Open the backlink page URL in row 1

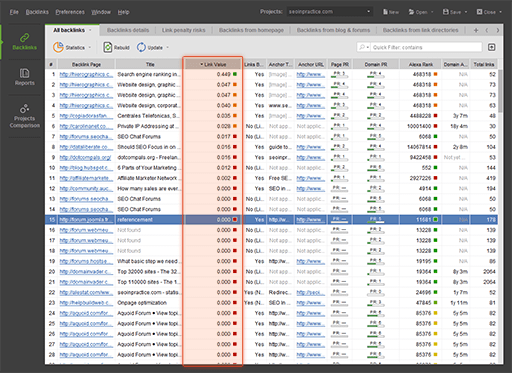coord(86,74)
